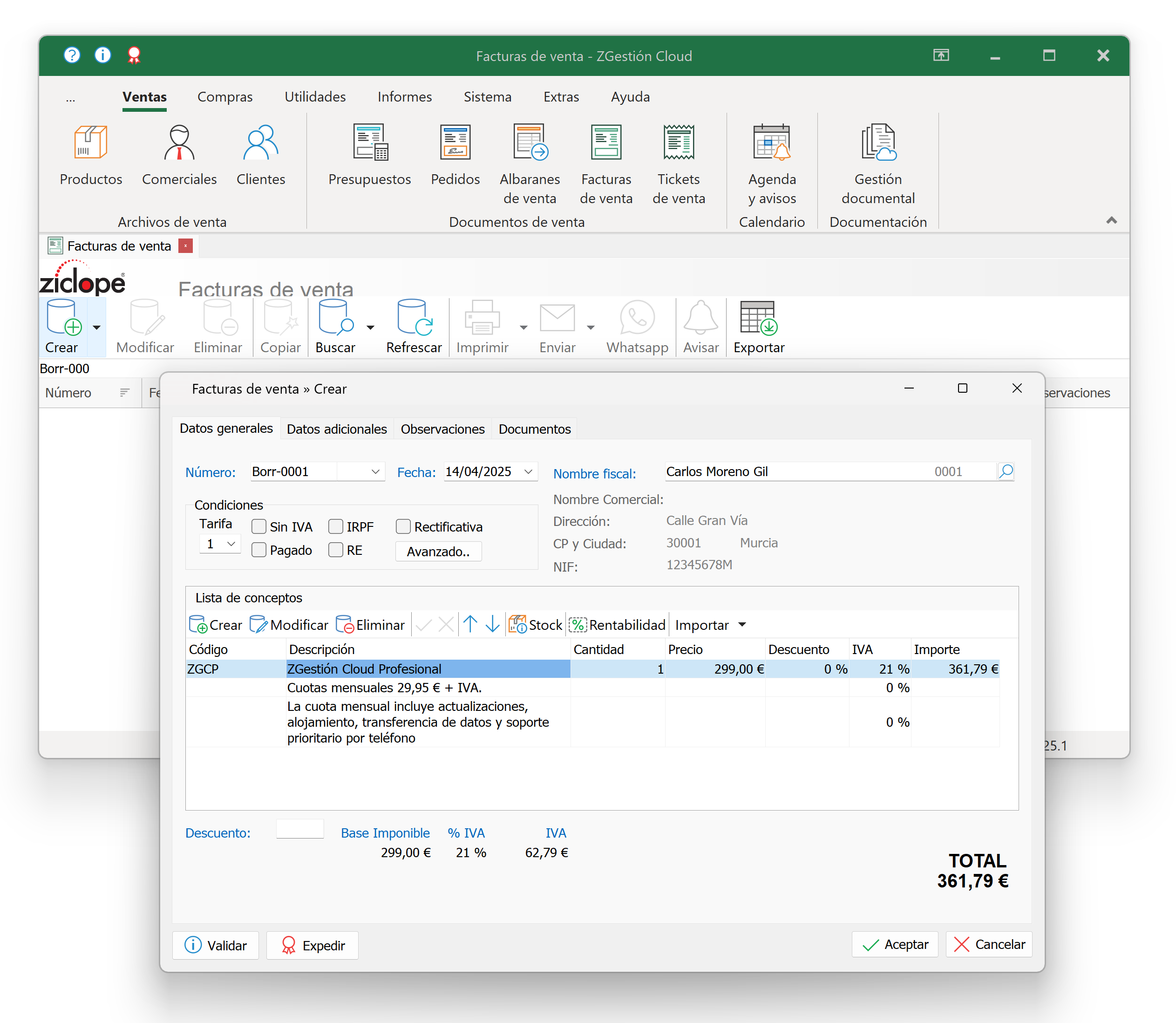Expand the Buscar dropdown arrow

(x=370, y=327)
